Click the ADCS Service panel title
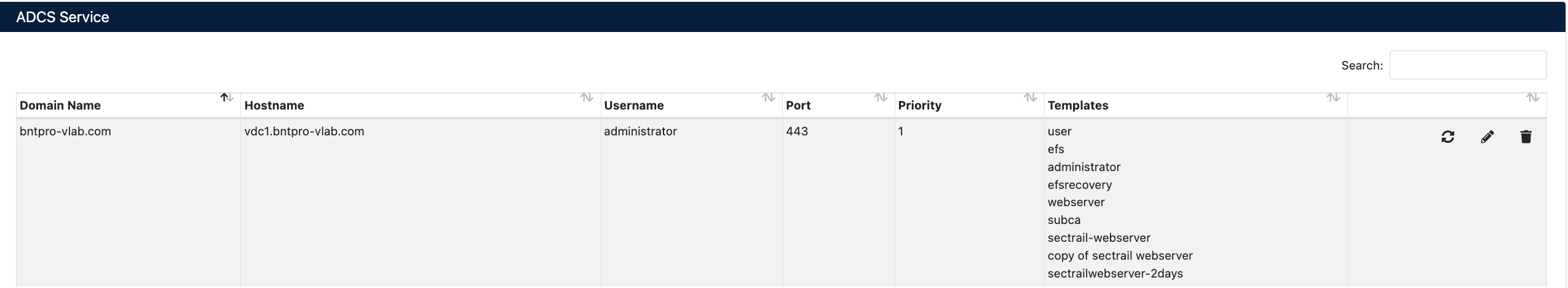 pos(63,17)
